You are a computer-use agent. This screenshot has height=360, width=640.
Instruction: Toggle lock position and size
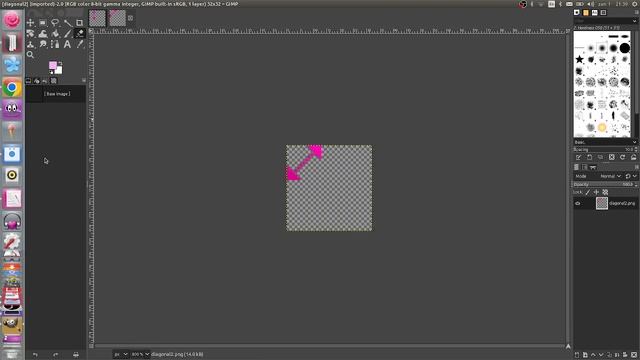[596, 192]
